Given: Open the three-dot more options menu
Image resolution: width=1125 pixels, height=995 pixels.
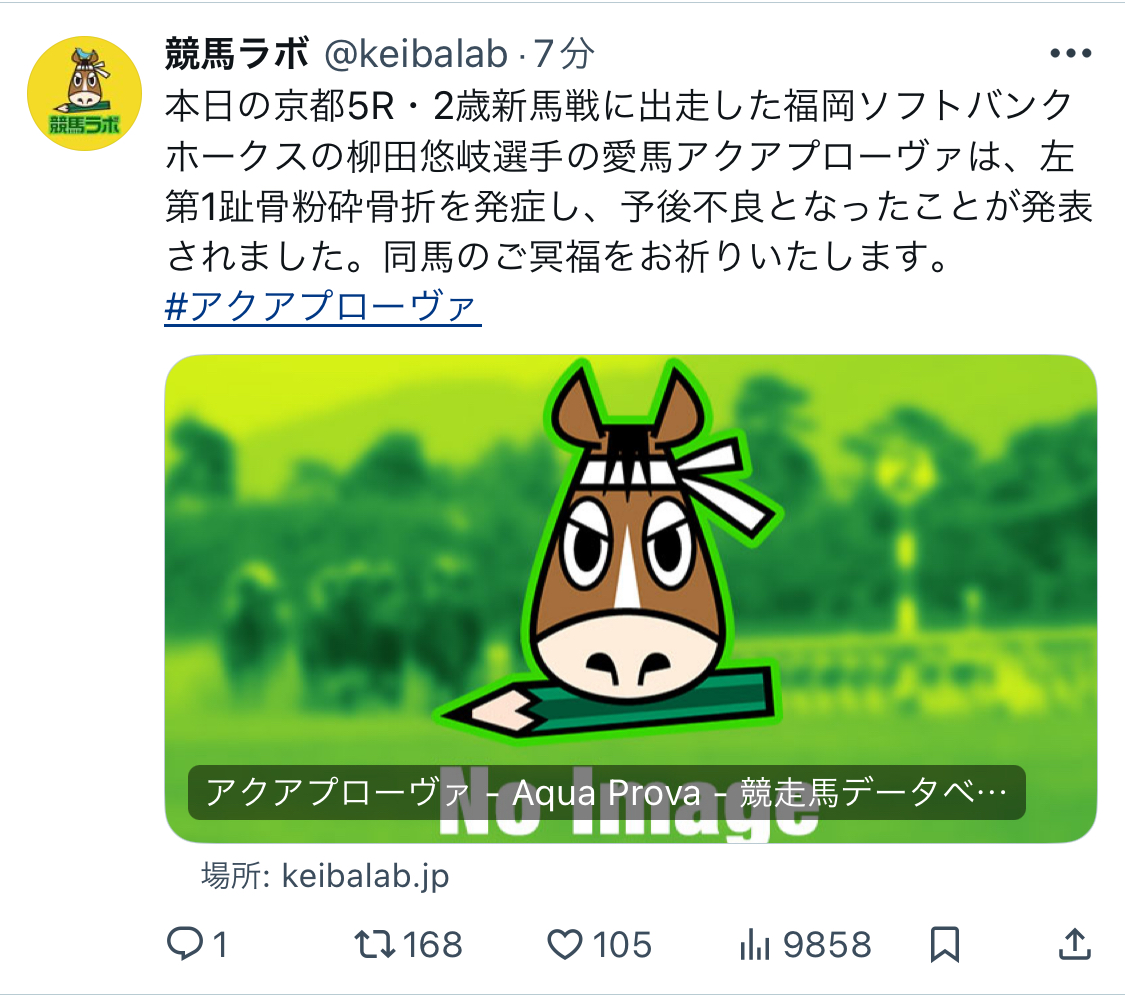Looking at the screenshot, I should click(x=1068, y=55).
